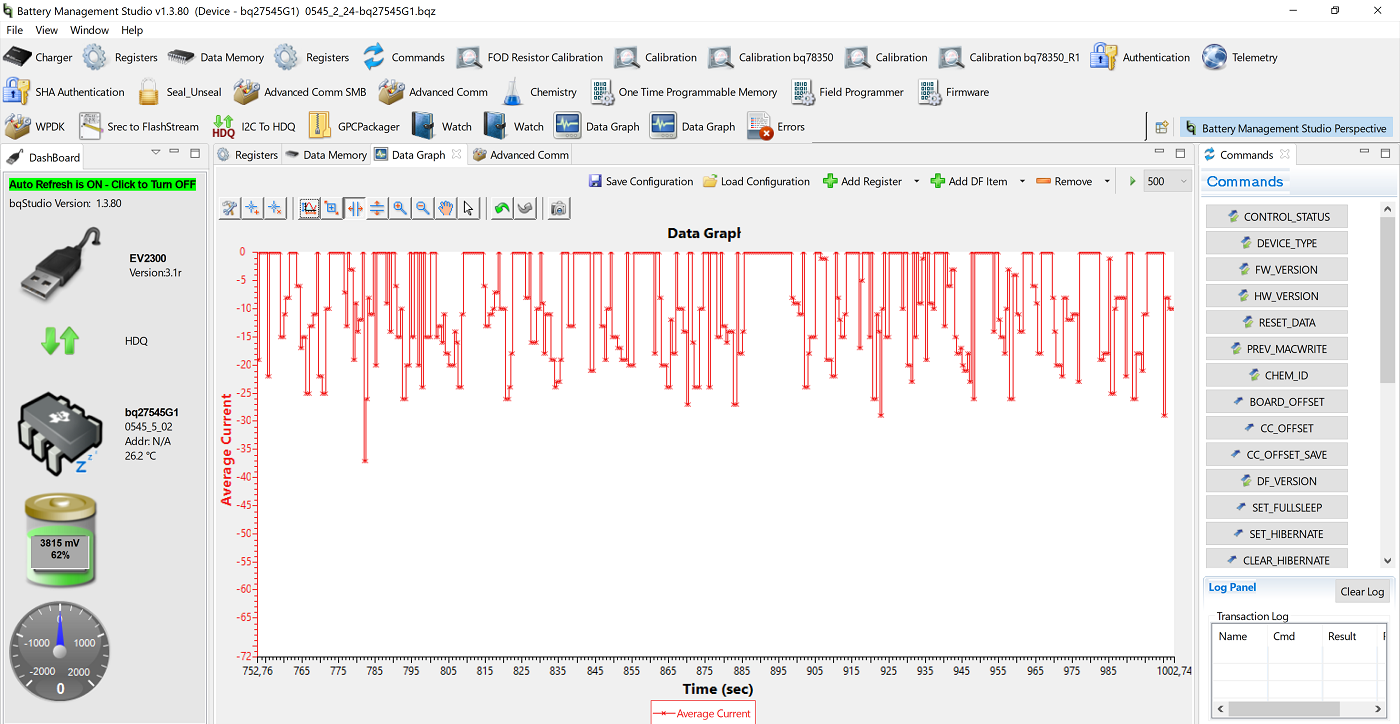Open the 500 interval combo box
Viewport: 1400px width, 724px height.
(1167, 181)
